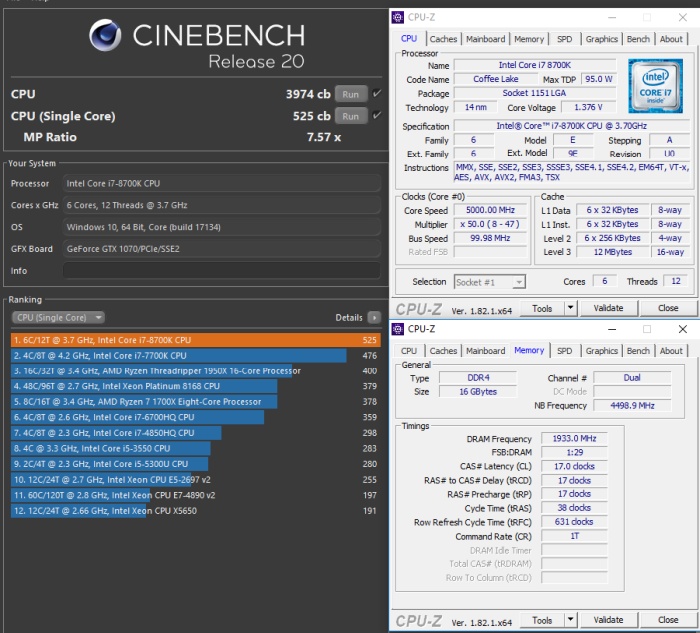Image resolution: width=700 pixels, height=633 pixels.
Task: Click the NB Frequency 4498.9 MHz value
Action: [632, 405]
